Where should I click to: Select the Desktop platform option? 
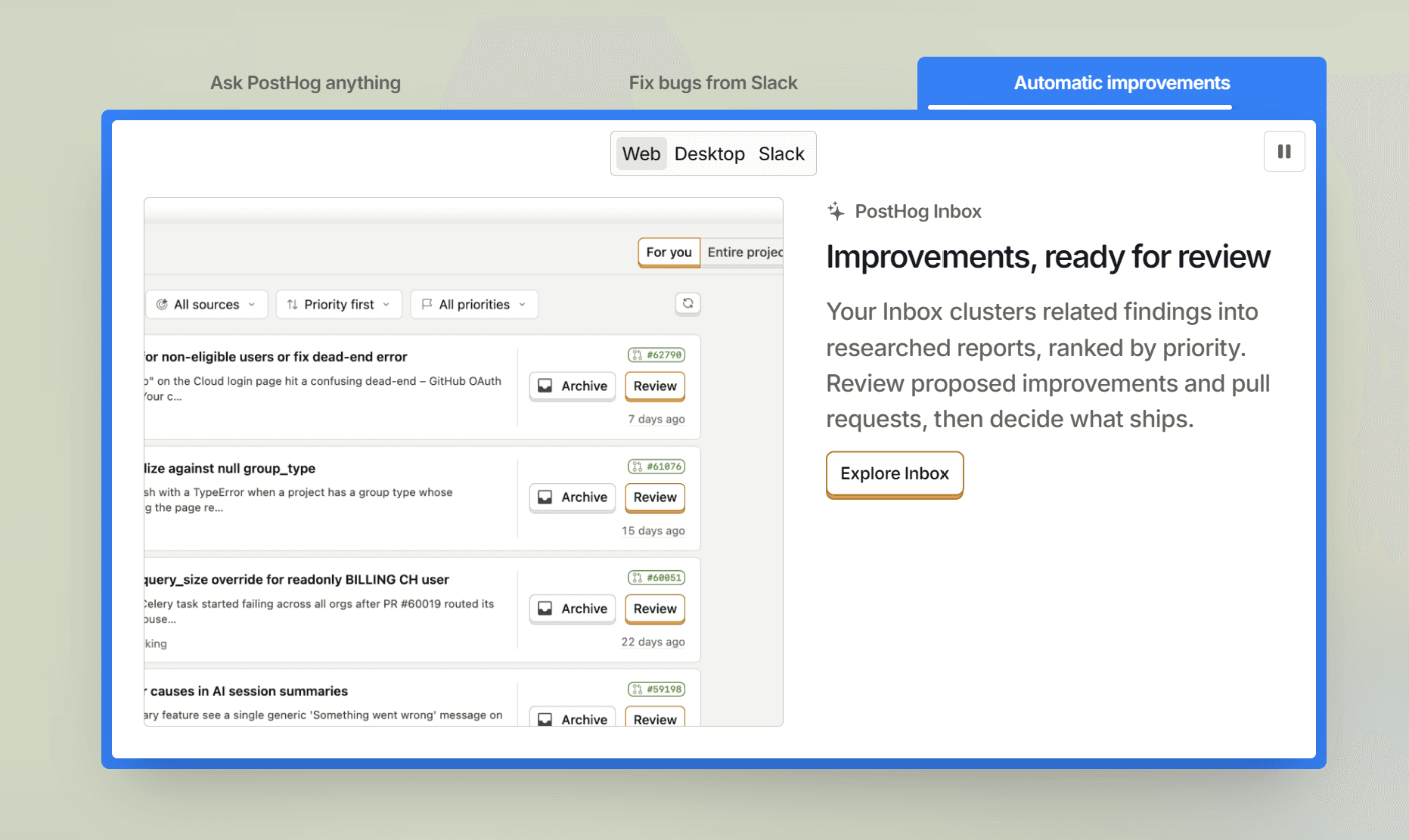click(709, 153)
